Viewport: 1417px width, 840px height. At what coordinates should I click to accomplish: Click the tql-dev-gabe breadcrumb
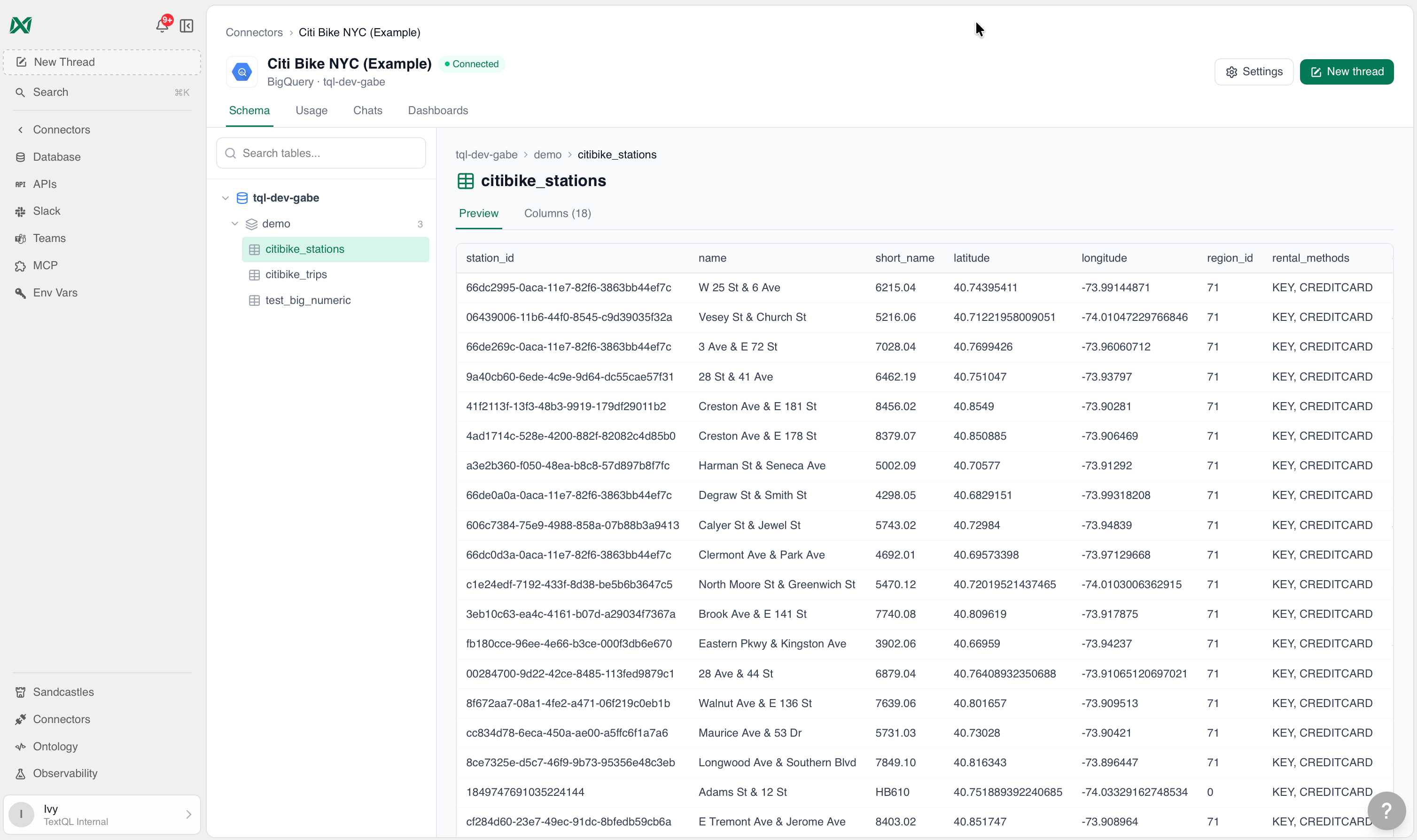(x=487, y=155)
